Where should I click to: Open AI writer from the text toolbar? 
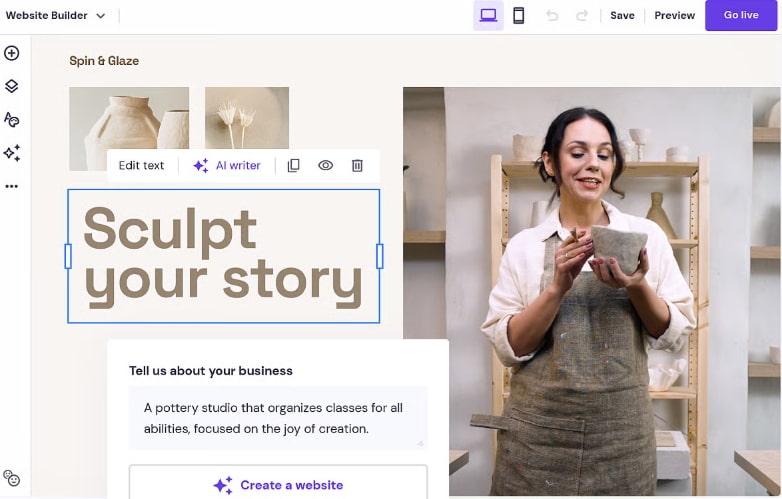click(227, 166)
